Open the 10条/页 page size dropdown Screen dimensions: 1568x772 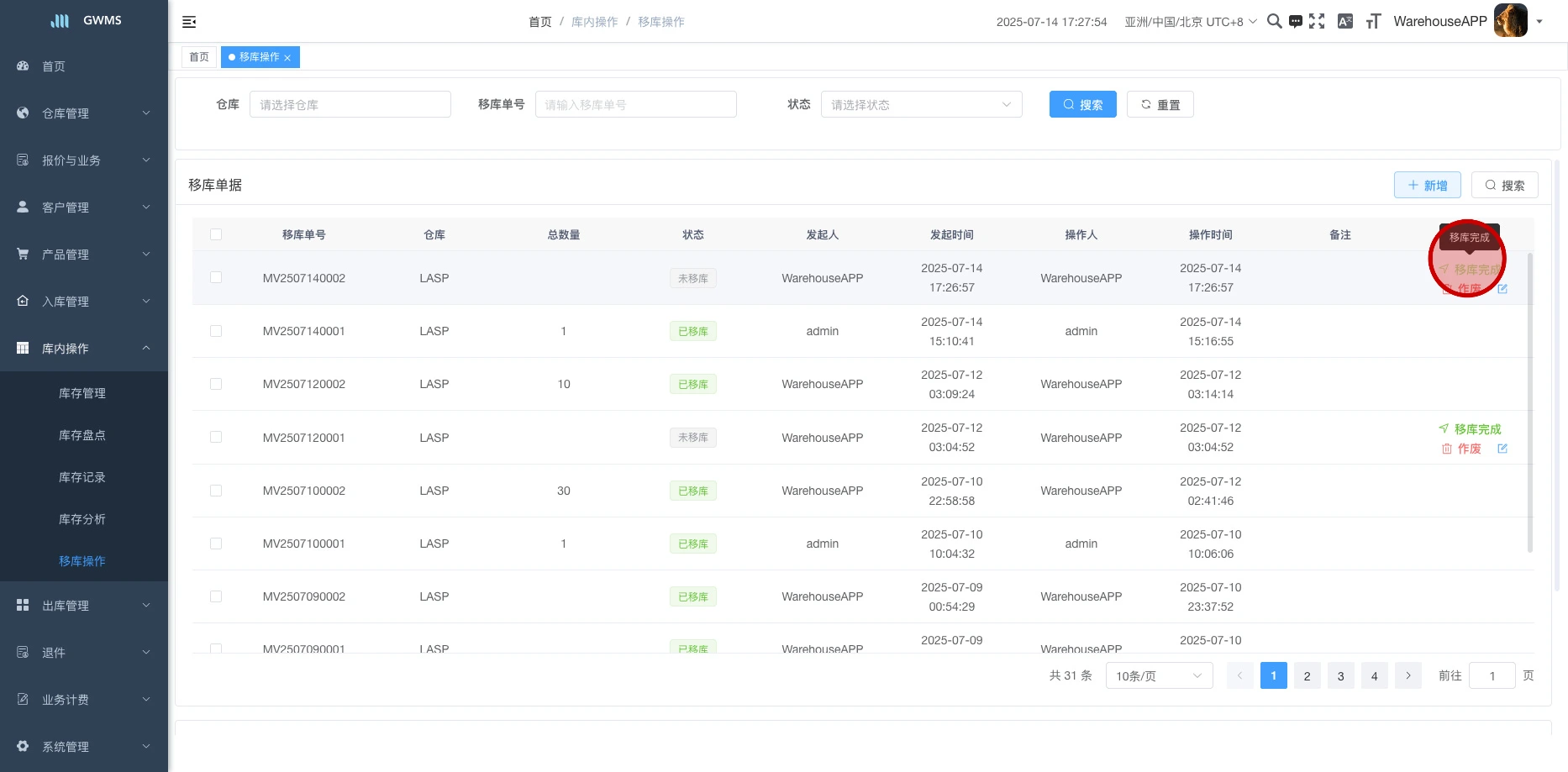pyautogui.click(x=1159, y=675)
